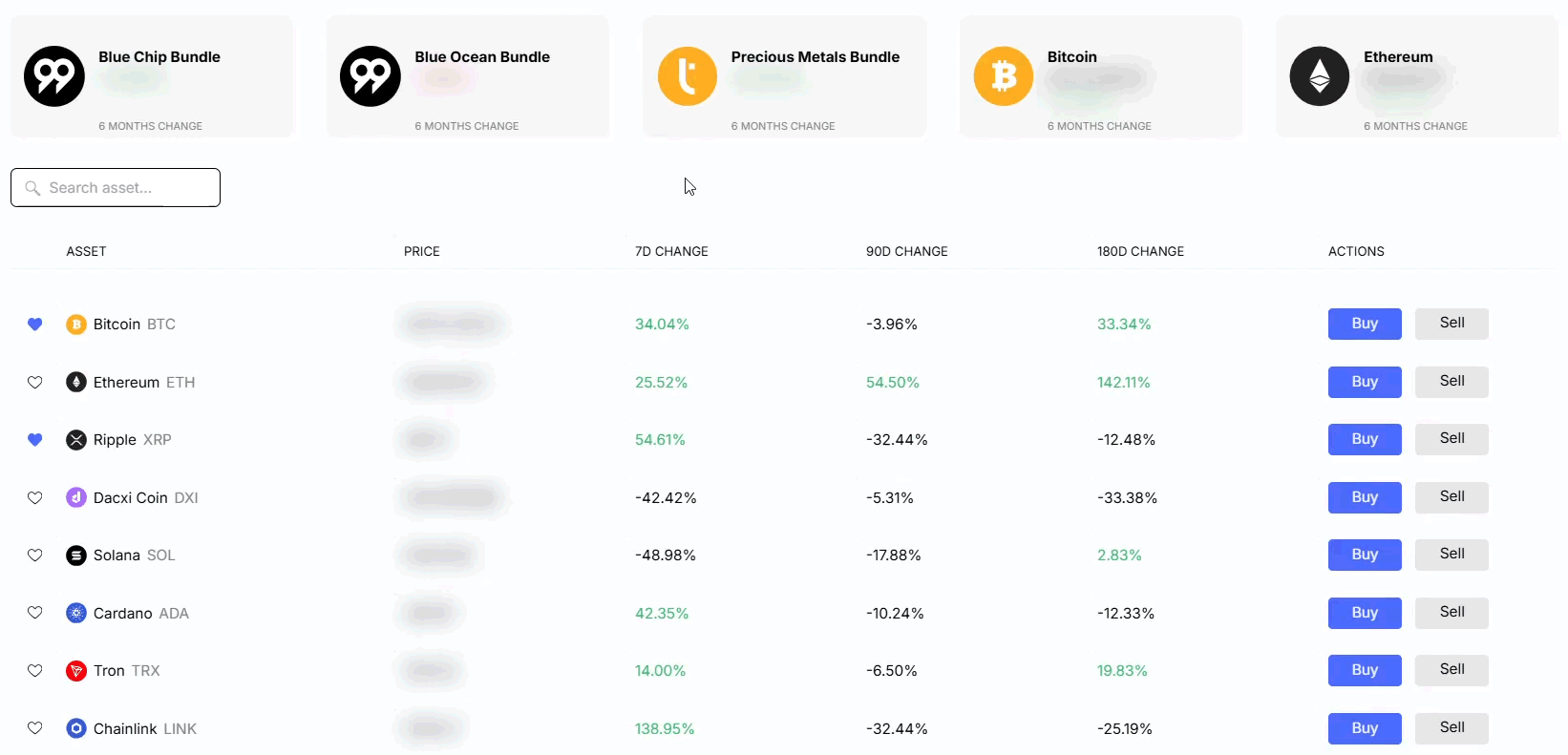Sort table using the 180D Change header
1568x755 pixels.
pyautogui.click(x=1140, y=251)
